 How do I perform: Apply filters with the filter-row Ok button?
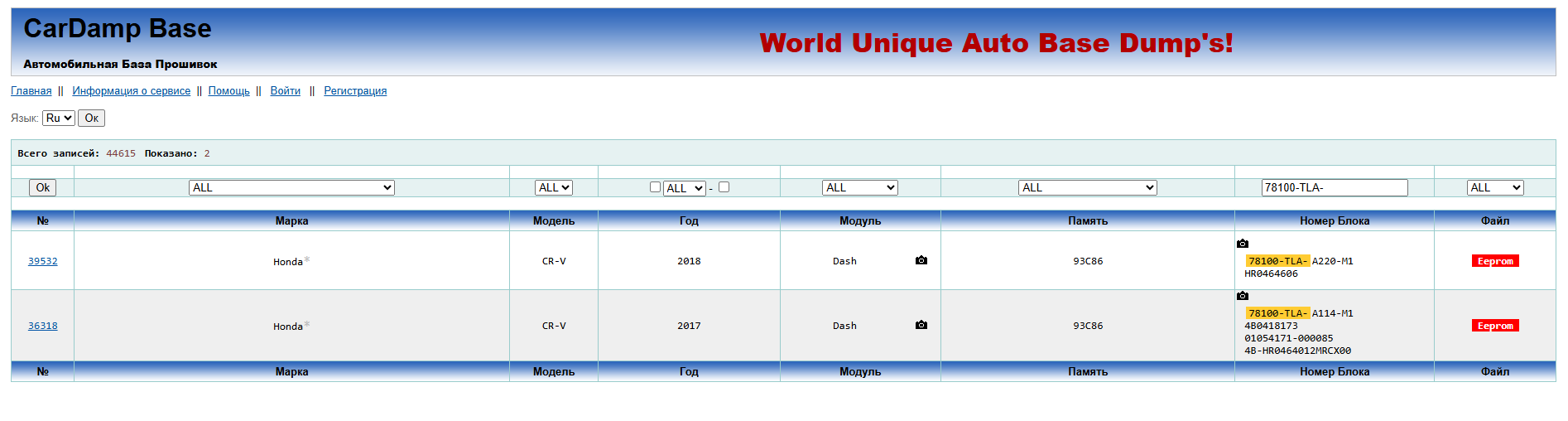42,188
